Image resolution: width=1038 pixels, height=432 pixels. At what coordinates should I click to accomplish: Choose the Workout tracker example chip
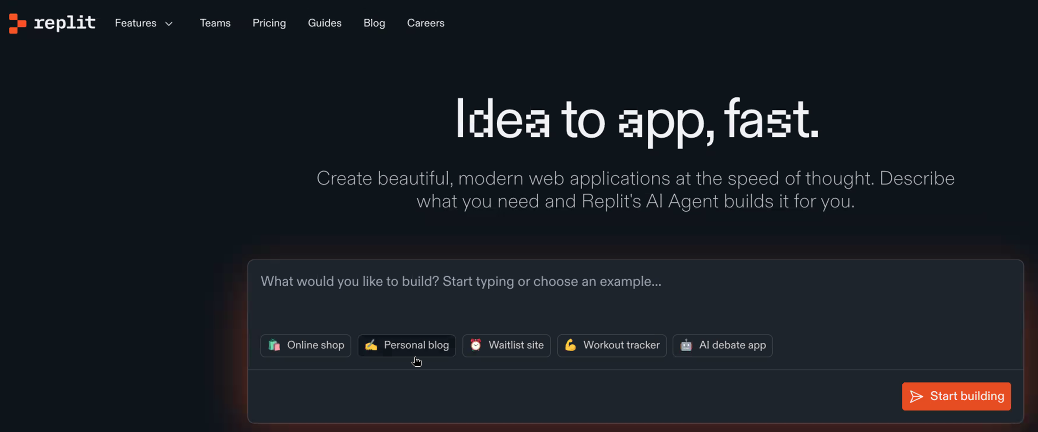point(612,345)
